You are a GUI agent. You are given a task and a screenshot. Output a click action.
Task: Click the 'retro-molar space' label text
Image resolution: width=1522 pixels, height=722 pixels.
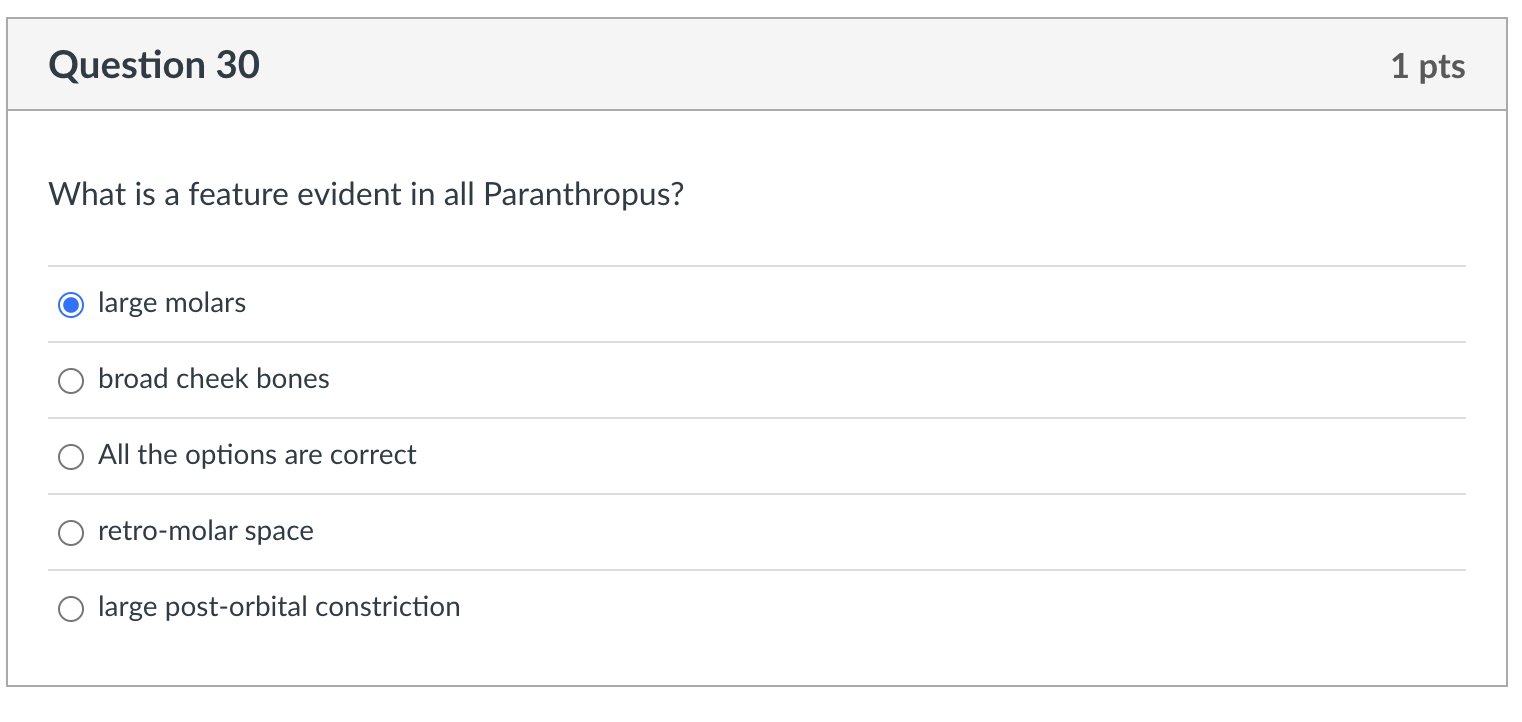point(206,532)
